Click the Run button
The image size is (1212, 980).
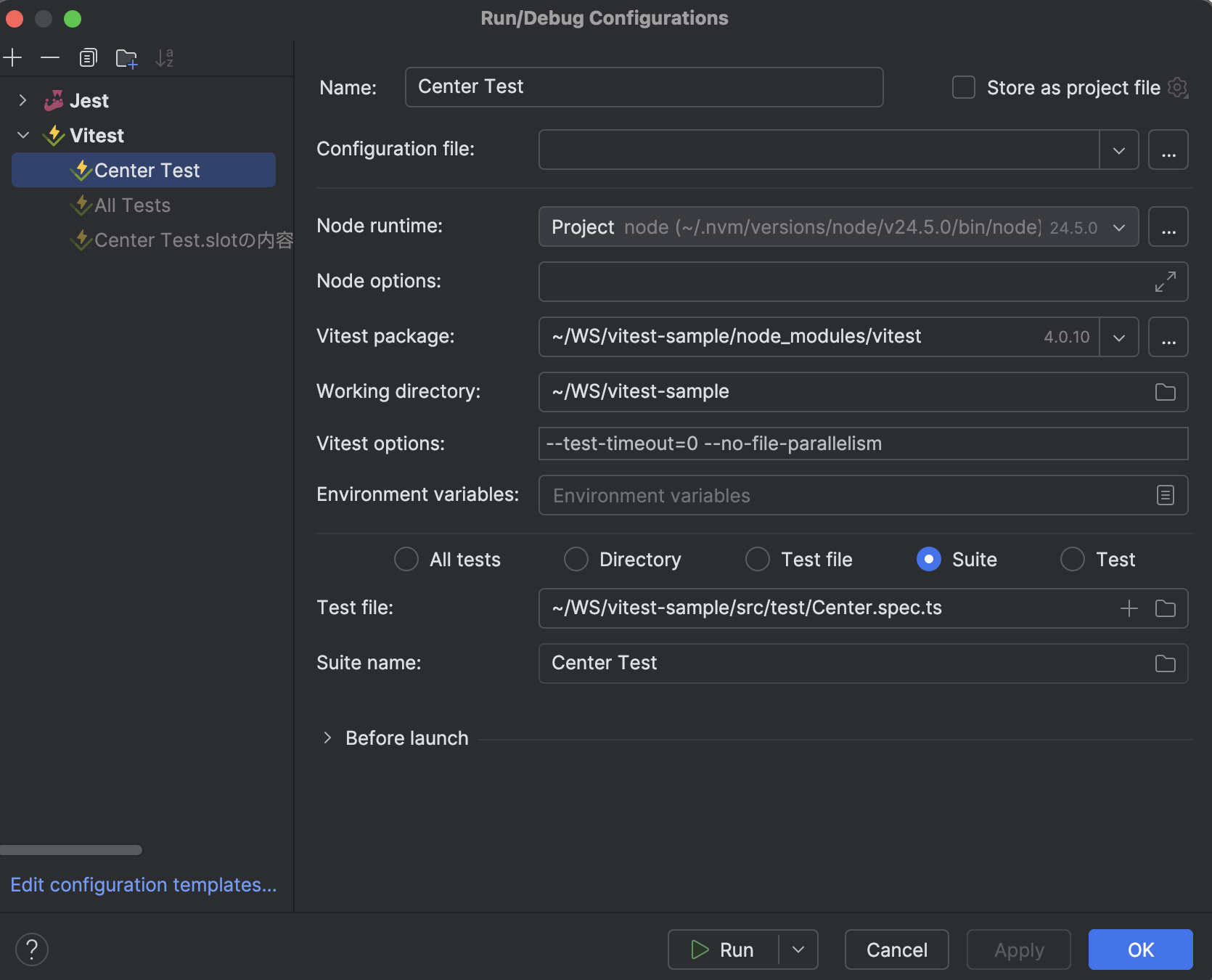click(723, 950)
